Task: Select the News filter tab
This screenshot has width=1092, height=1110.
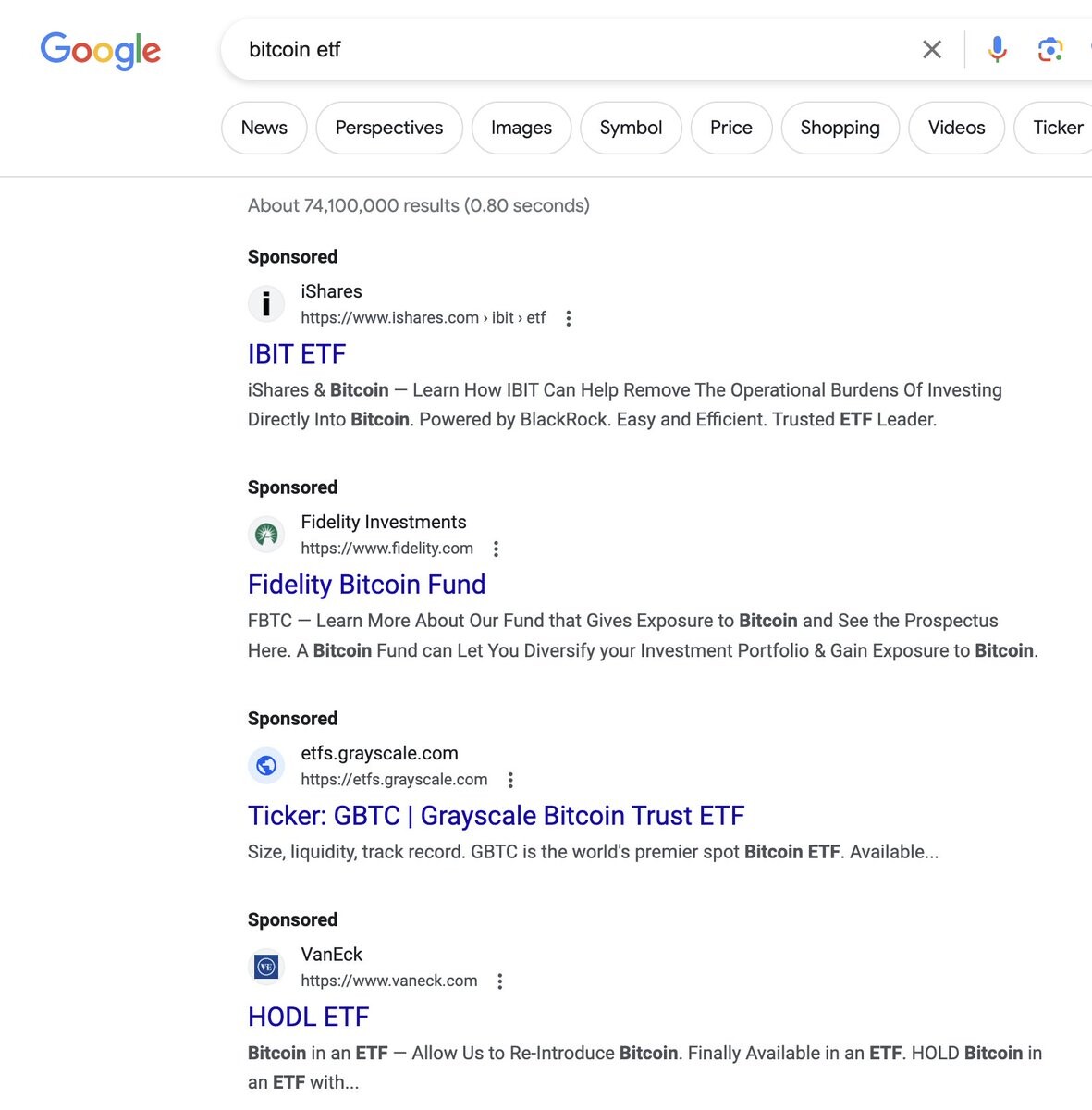Action: coord(264,128)
